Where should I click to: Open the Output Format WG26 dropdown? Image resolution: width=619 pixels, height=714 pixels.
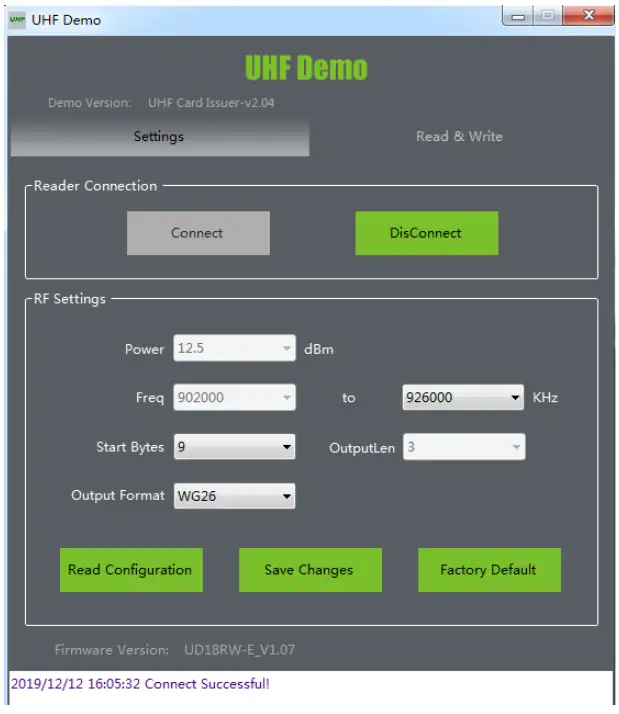[234, 496]
